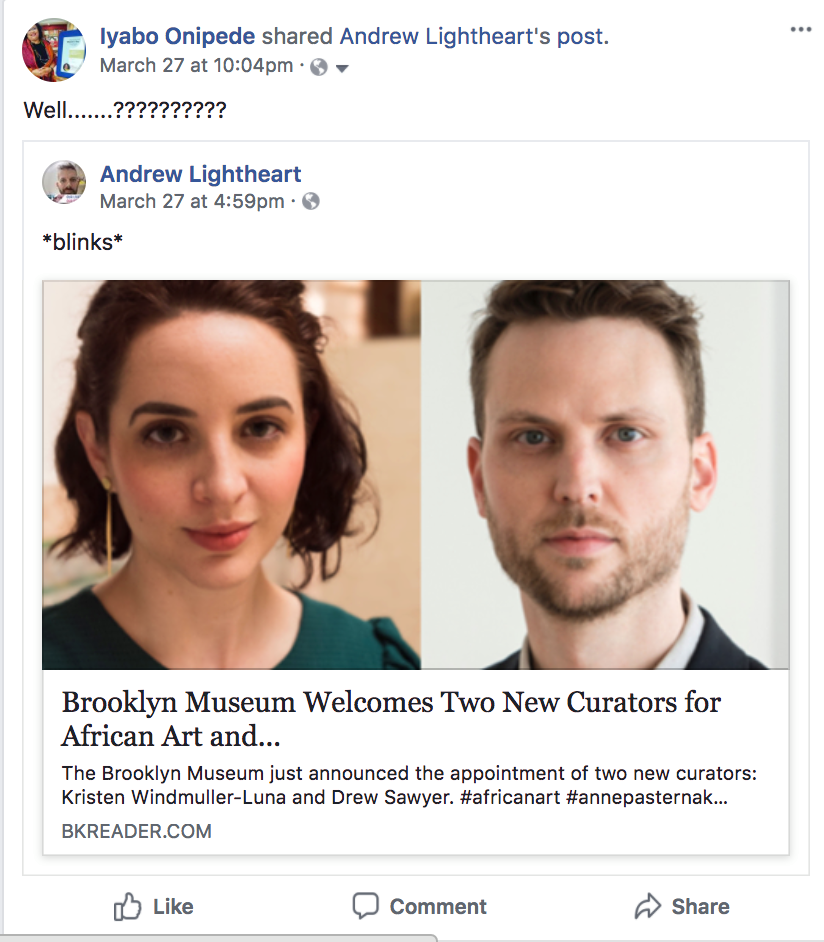Click the speech bubble Comment icon
The image size is (824, 942).
(x=365, y=906)
